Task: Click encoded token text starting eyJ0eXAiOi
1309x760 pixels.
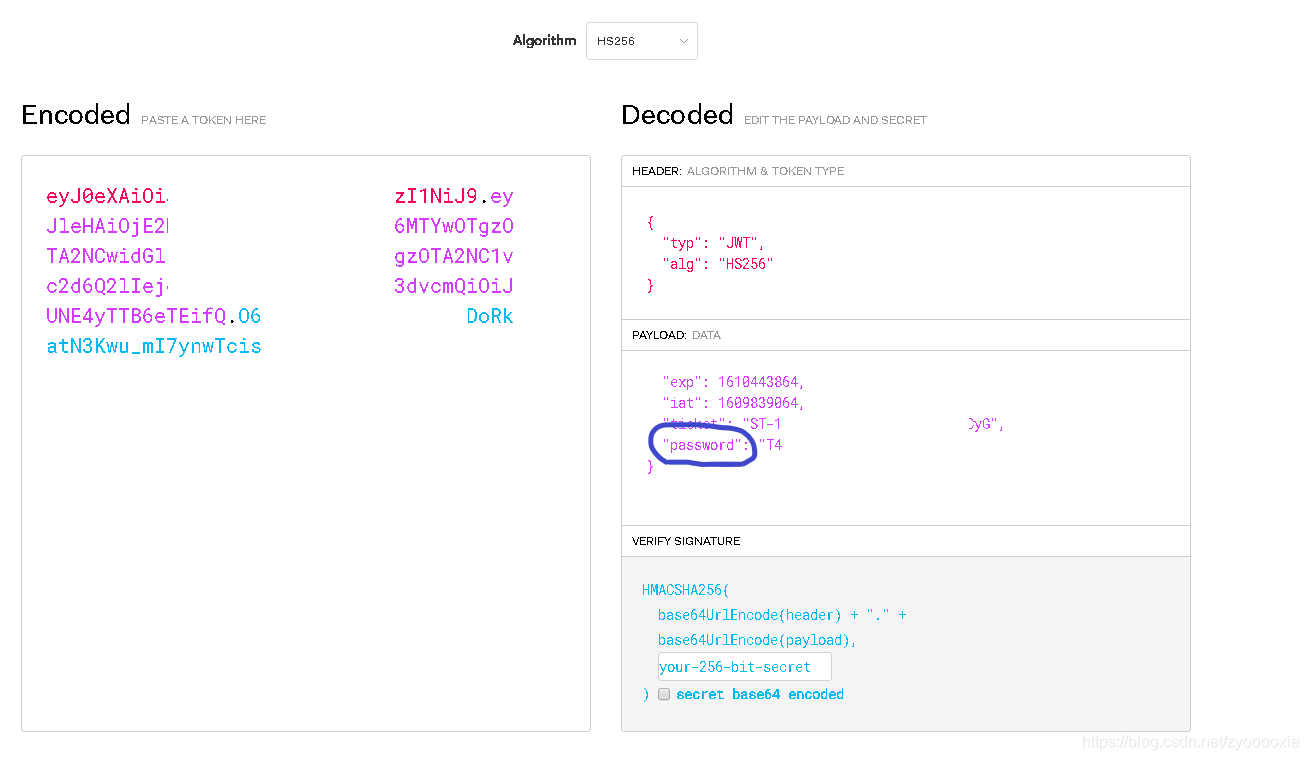Action: click(x=107, y=196)
